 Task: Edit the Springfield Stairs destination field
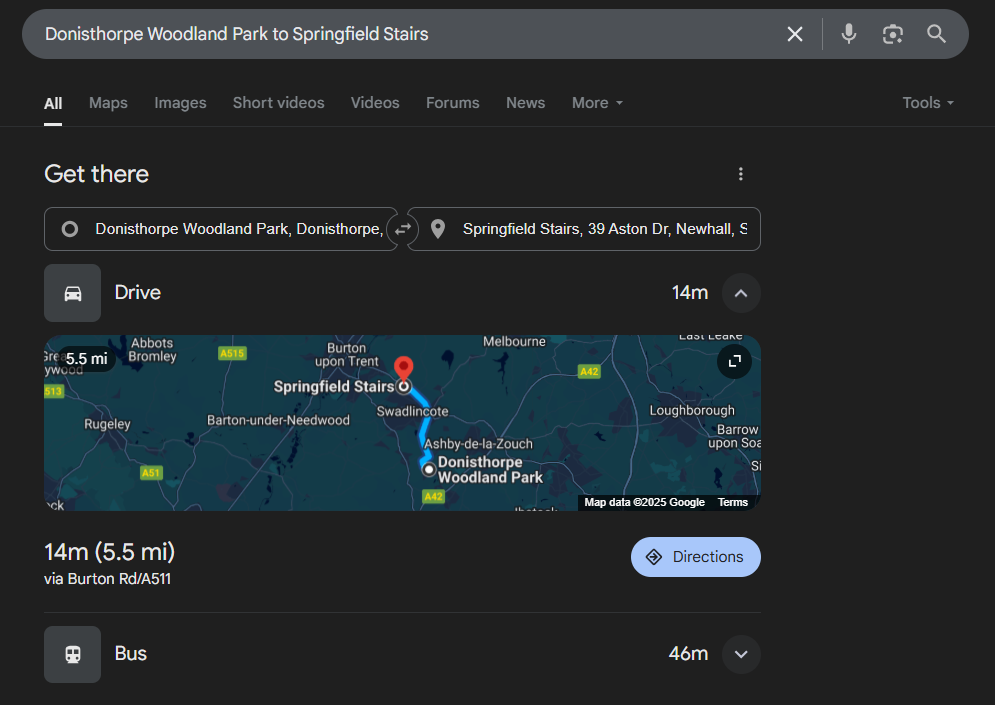584,229
